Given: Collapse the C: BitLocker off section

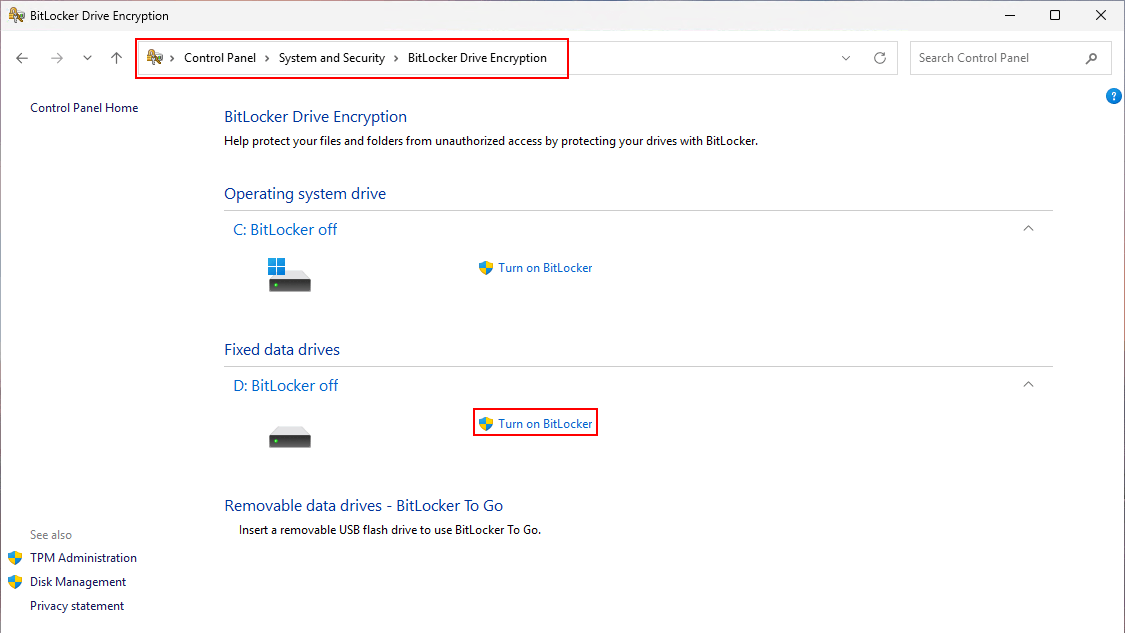Looking at the screenshot, I should [1028, 228].
